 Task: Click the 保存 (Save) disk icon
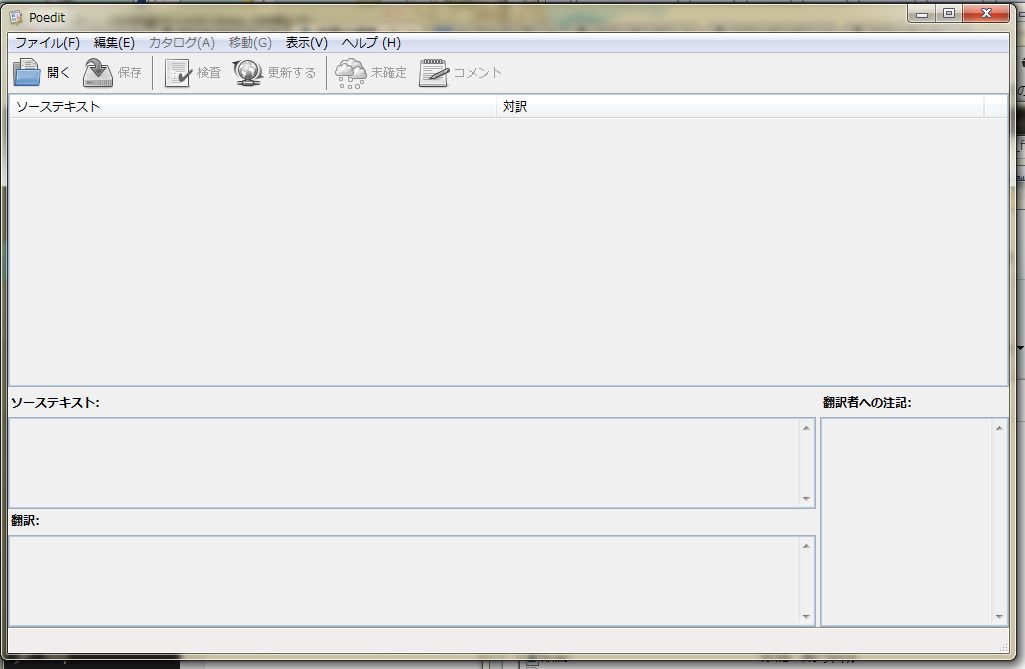pos(98,73)
